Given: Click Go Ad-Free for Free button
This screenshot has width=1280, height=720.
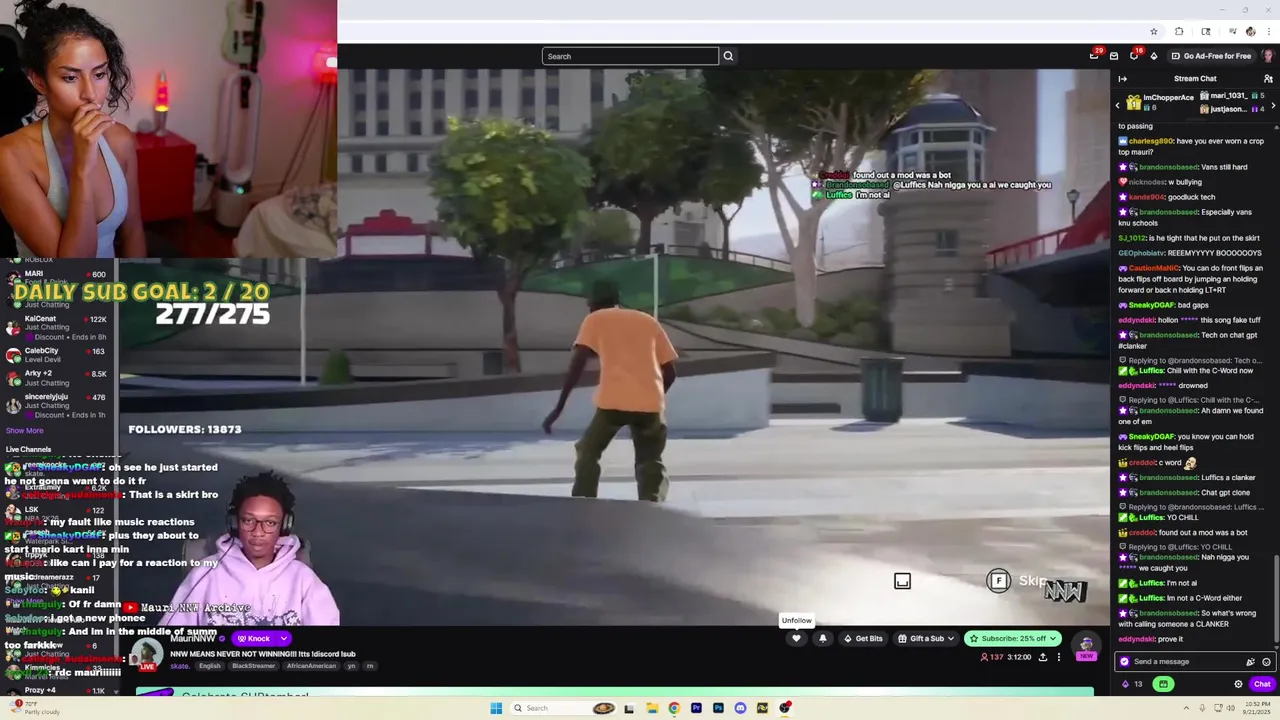Looking at the screenshot, I should coord(1211,56).
